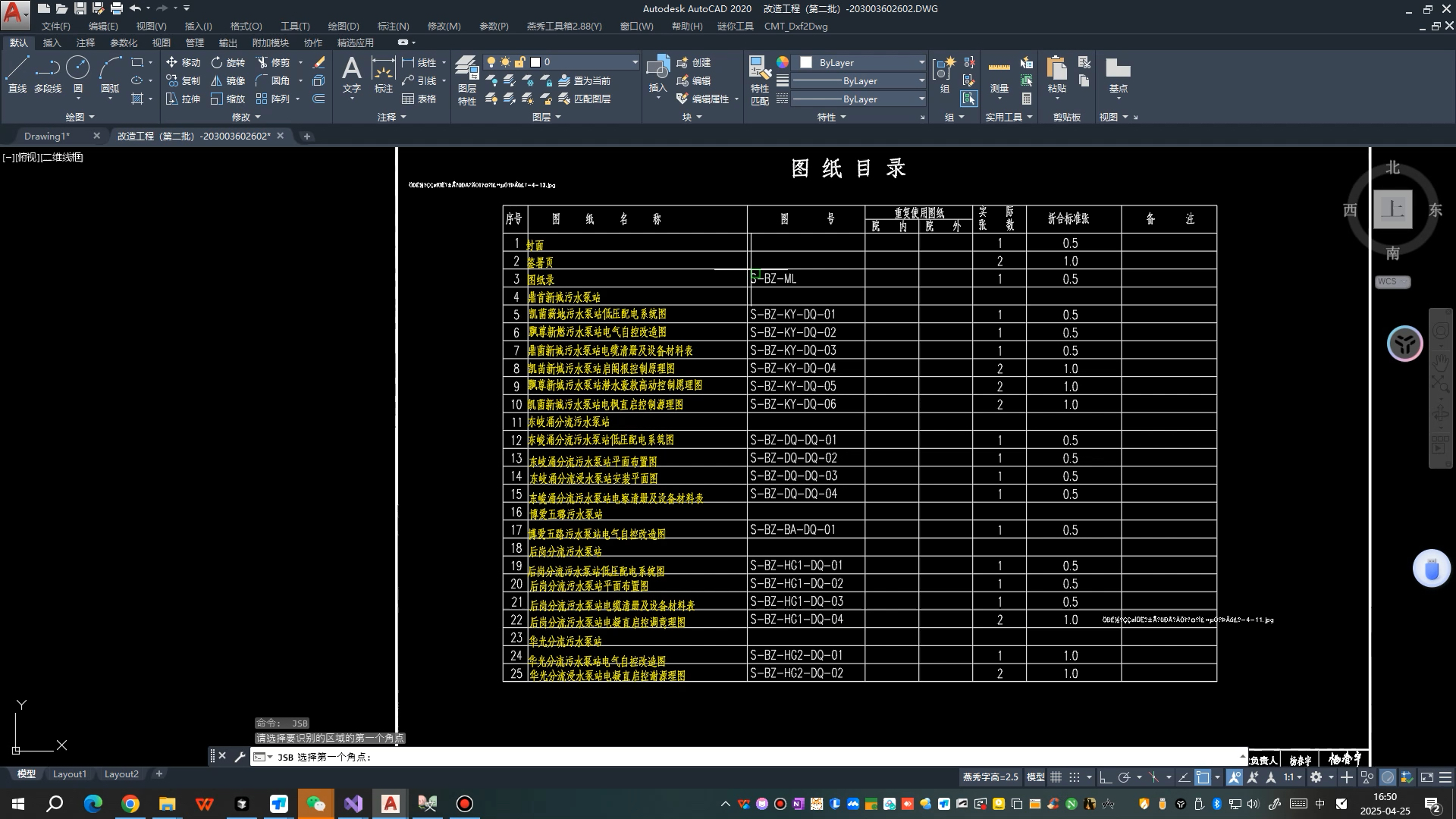1456x819 pixels.
Task: Click in the JSB command line input
Action: (682, 757)
